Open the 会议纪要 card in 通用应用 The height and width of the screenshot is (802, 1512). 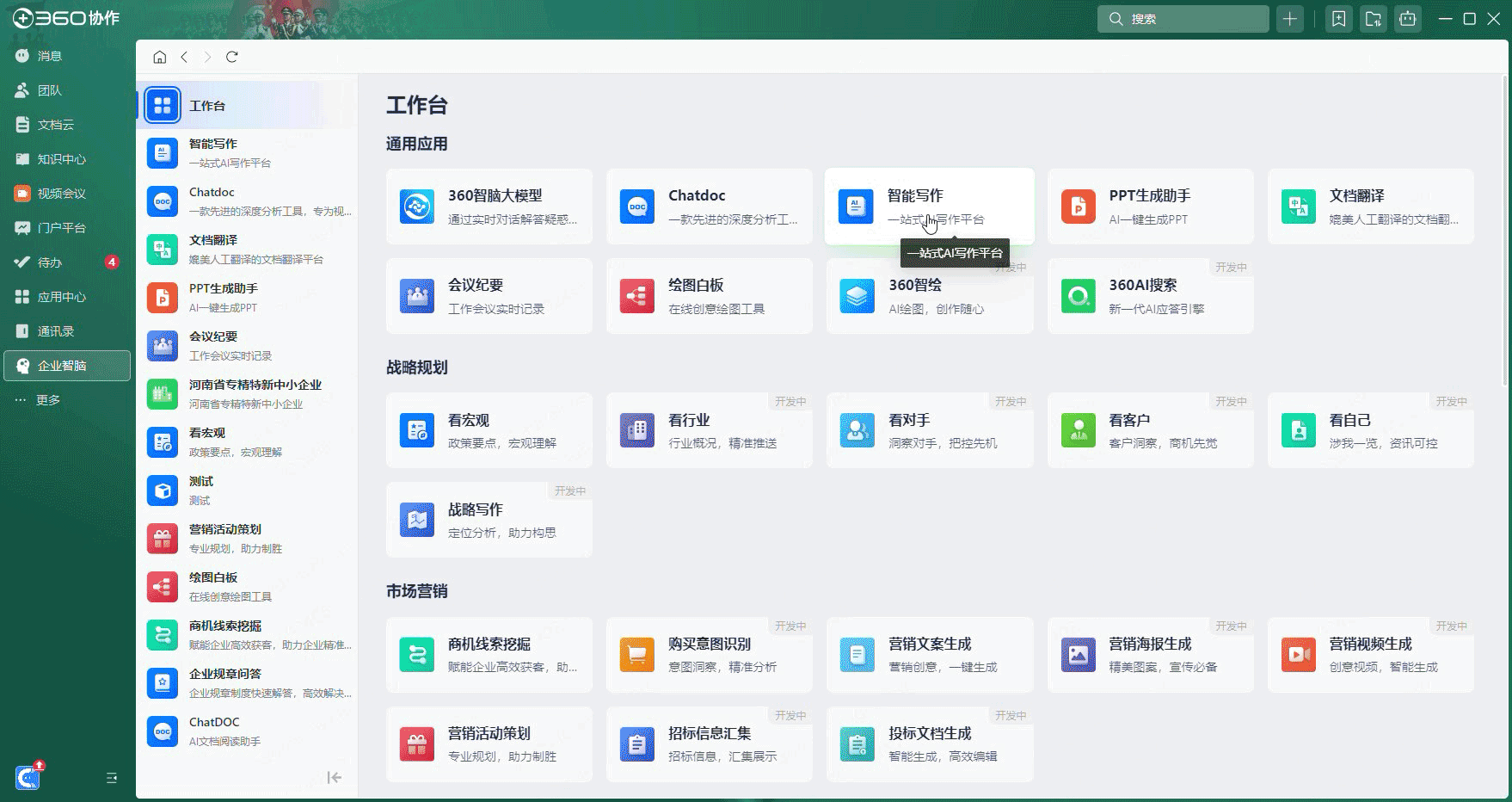489,296
